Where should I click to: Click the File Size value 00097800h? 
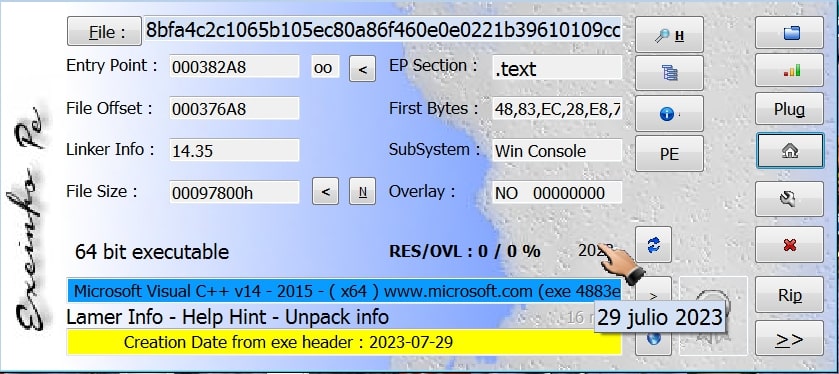click(x=234, y=192)
